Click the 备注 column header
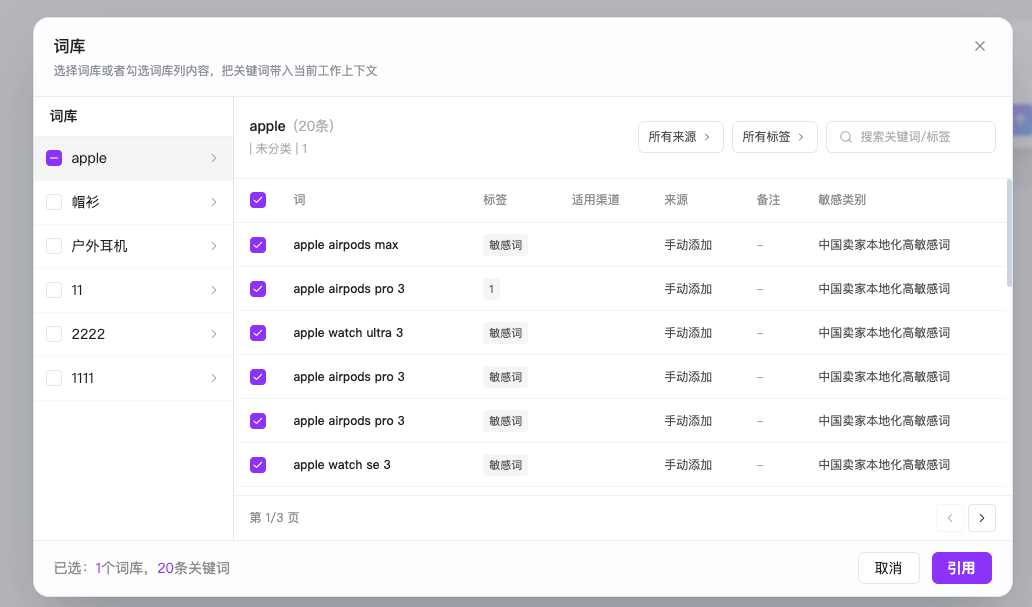 tap(768, 200)
